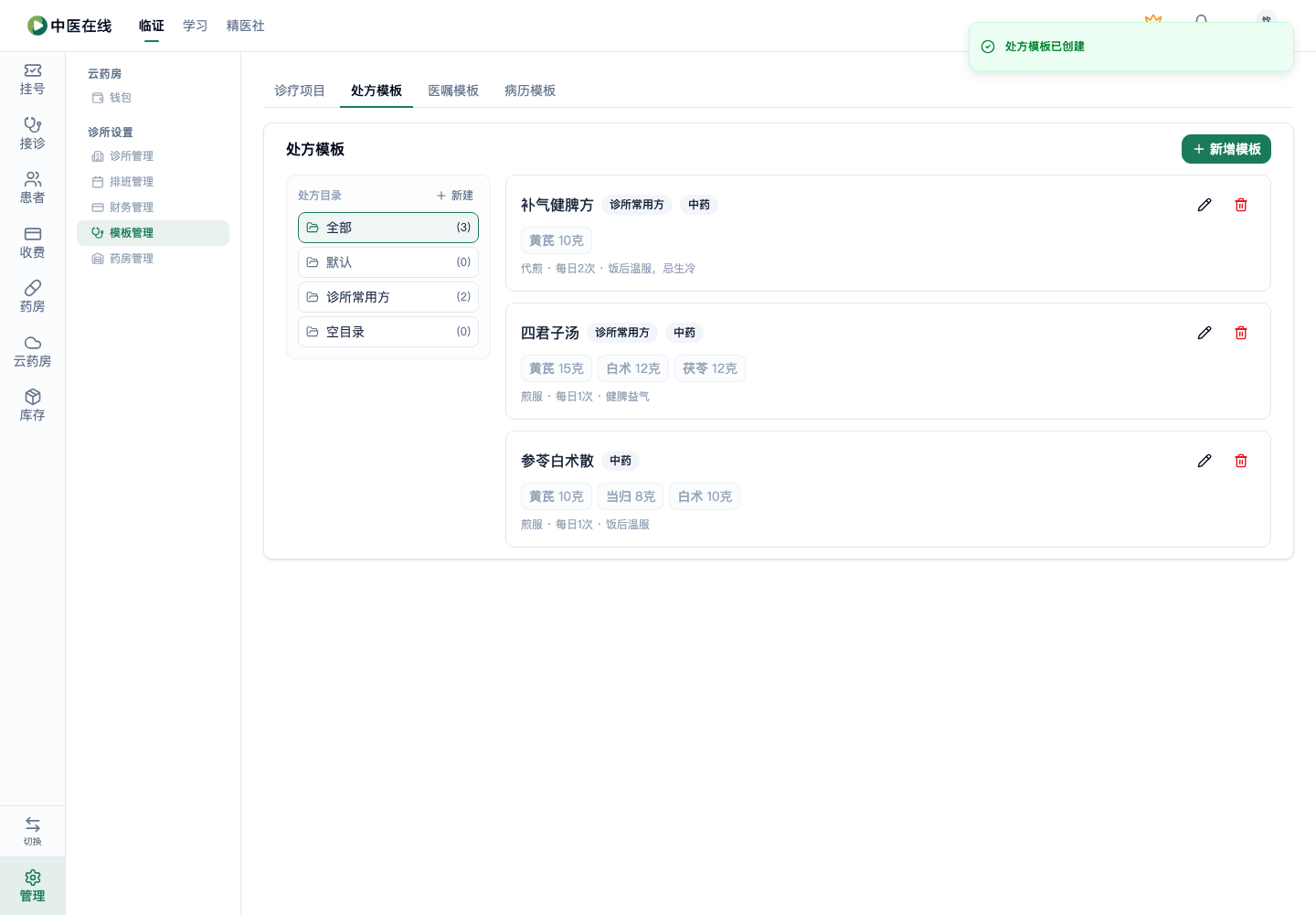
Task: Click 黄芪 15克 herb chip
Action: coord(557,368)
